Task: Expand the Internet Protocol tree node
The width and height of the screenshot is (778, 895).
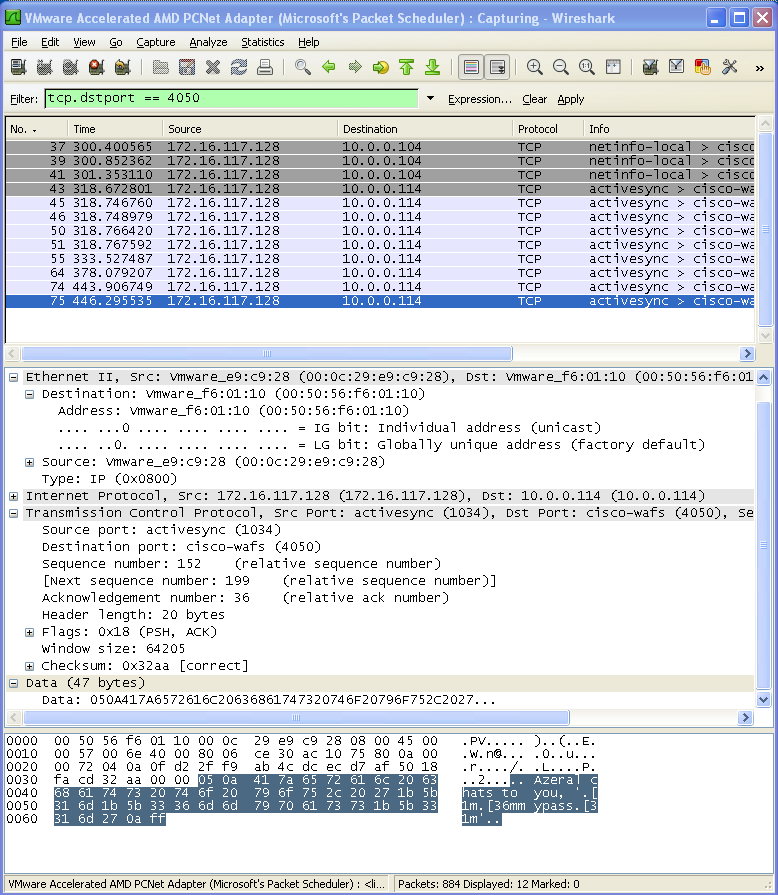Action: [x=14, y=496]
